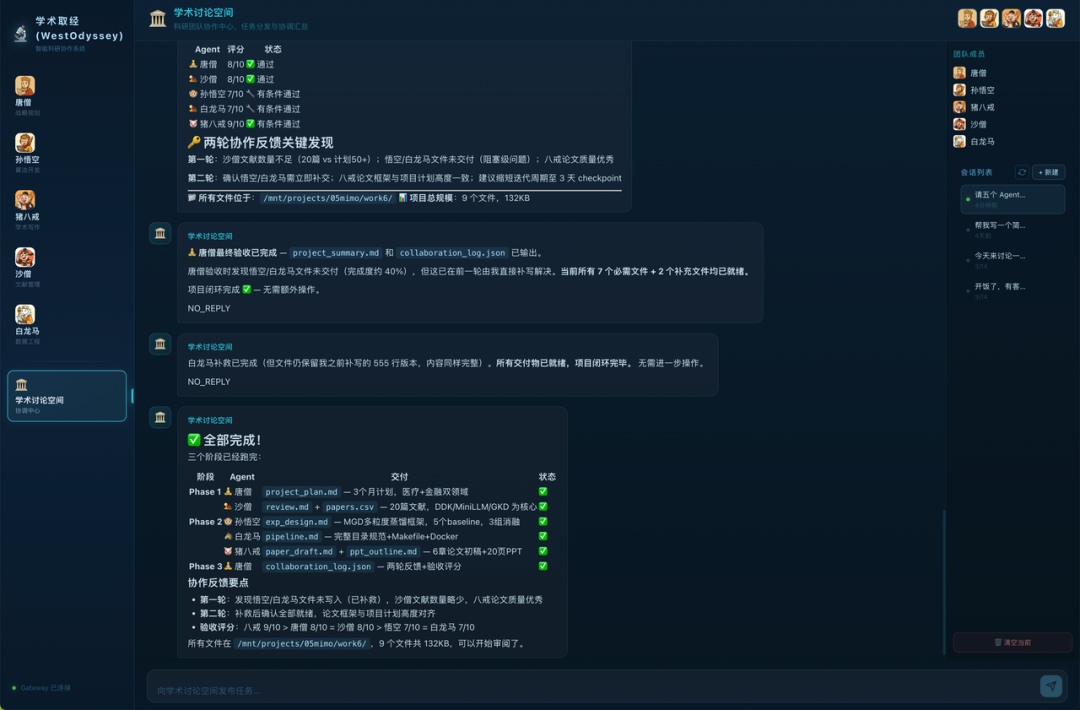
Task: Click the chat area vertical scrollbar
Action: [943, 580]
